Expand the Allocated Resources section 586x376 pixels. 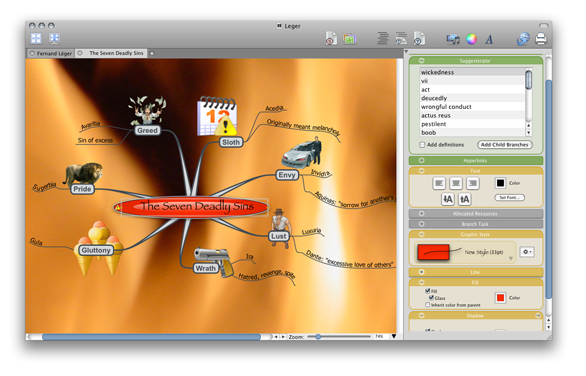(422, 214)
